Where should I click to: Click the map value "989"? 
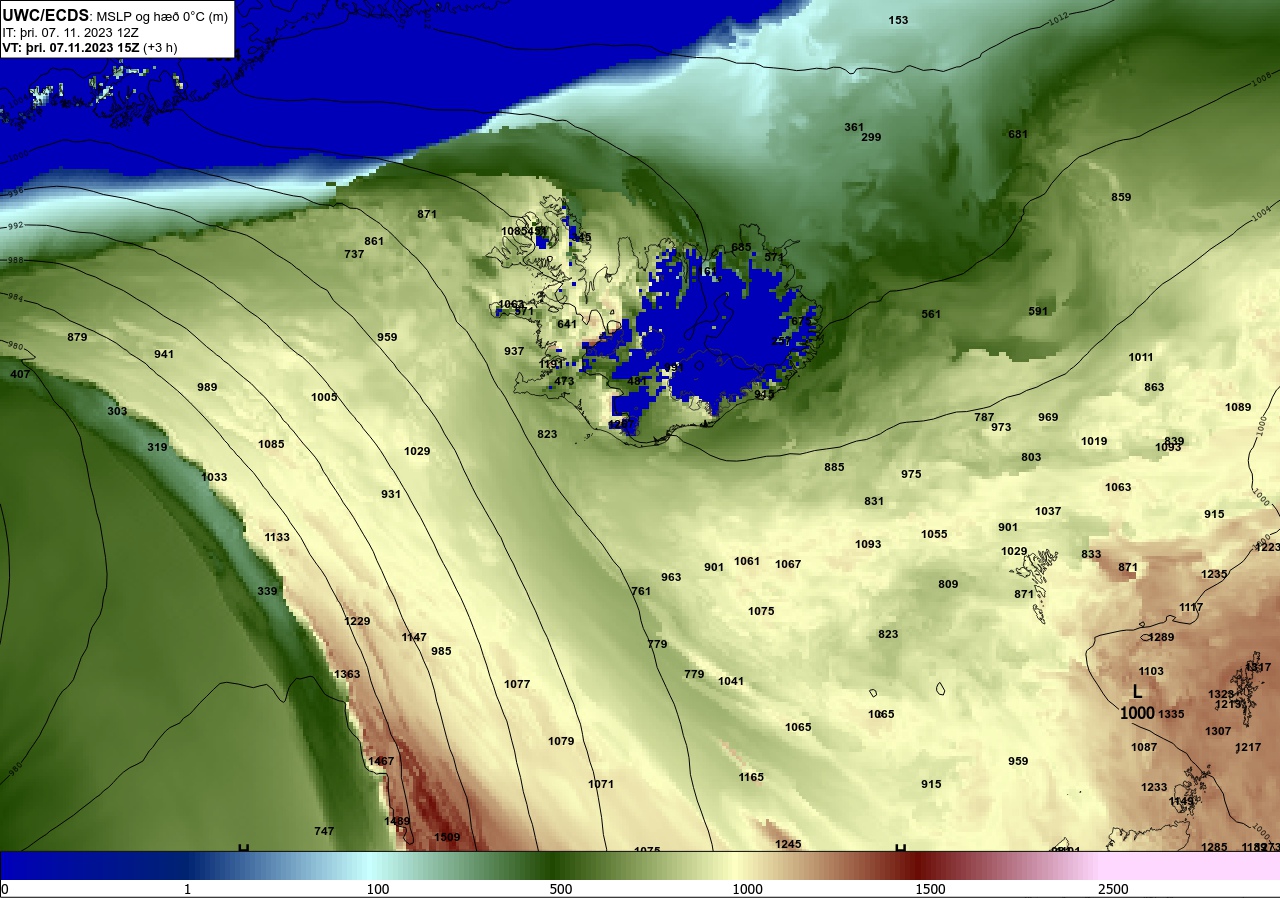click(207, 387)
